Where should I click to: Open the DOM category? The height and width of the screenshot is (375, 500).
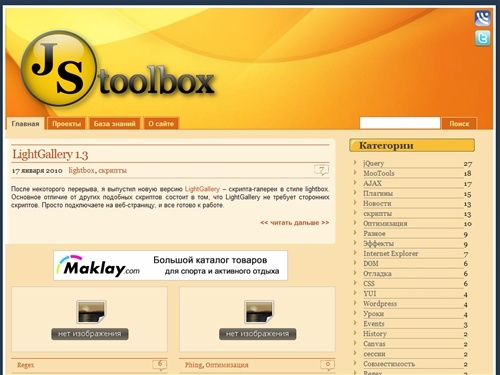(x=371, y=264)
